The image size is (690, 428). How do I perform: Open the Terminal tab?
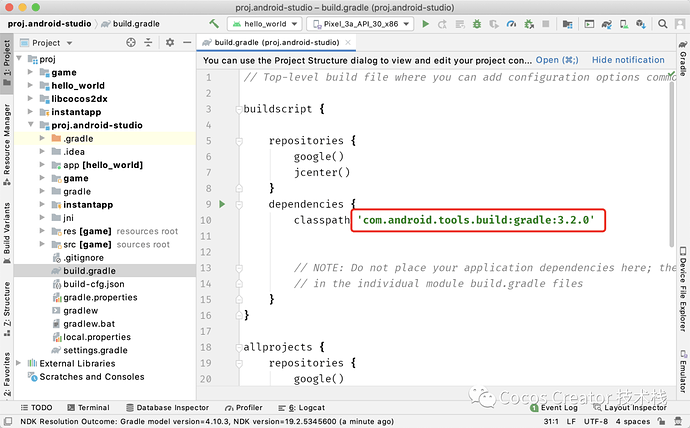pyautogui.click(x=88, y=407)
